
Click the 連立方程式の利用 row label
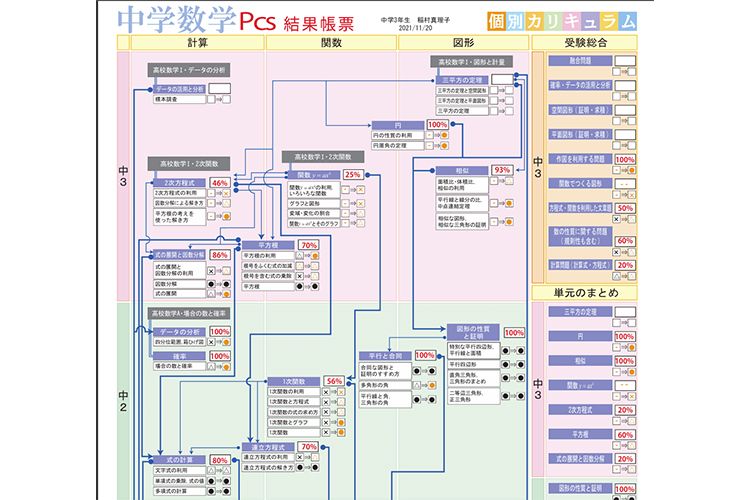coord(268,457)
